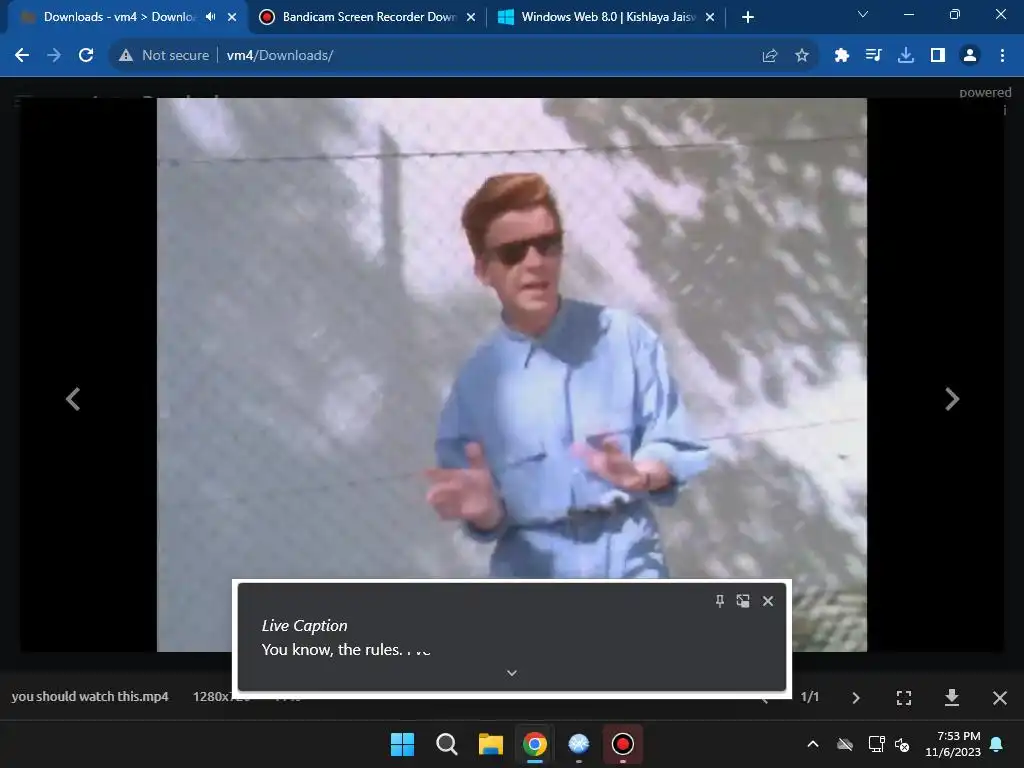1024x768 pixels.
Task: Switch to Downloads - vm4 tab
Action: [120, 17]
